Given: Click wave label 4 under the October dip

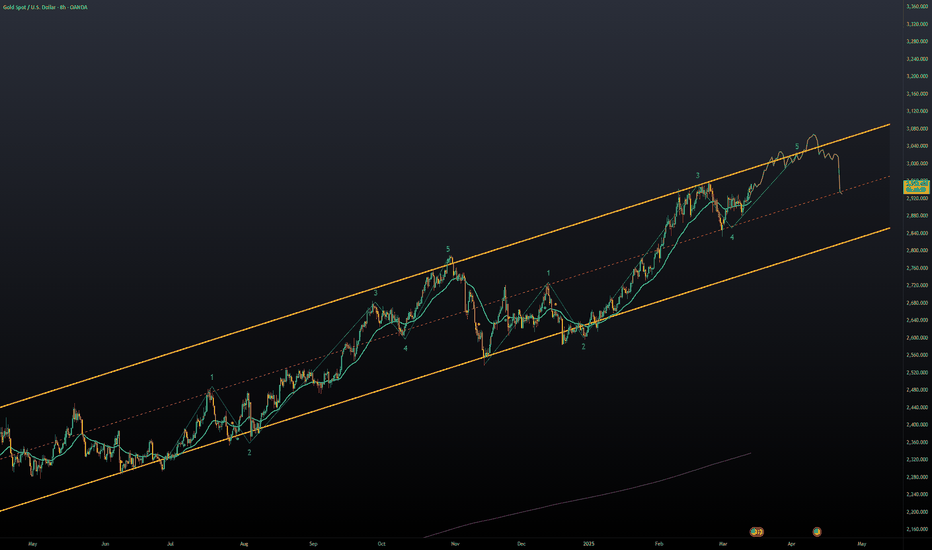Looking at the screenshot, I should (x=405, y=348).
